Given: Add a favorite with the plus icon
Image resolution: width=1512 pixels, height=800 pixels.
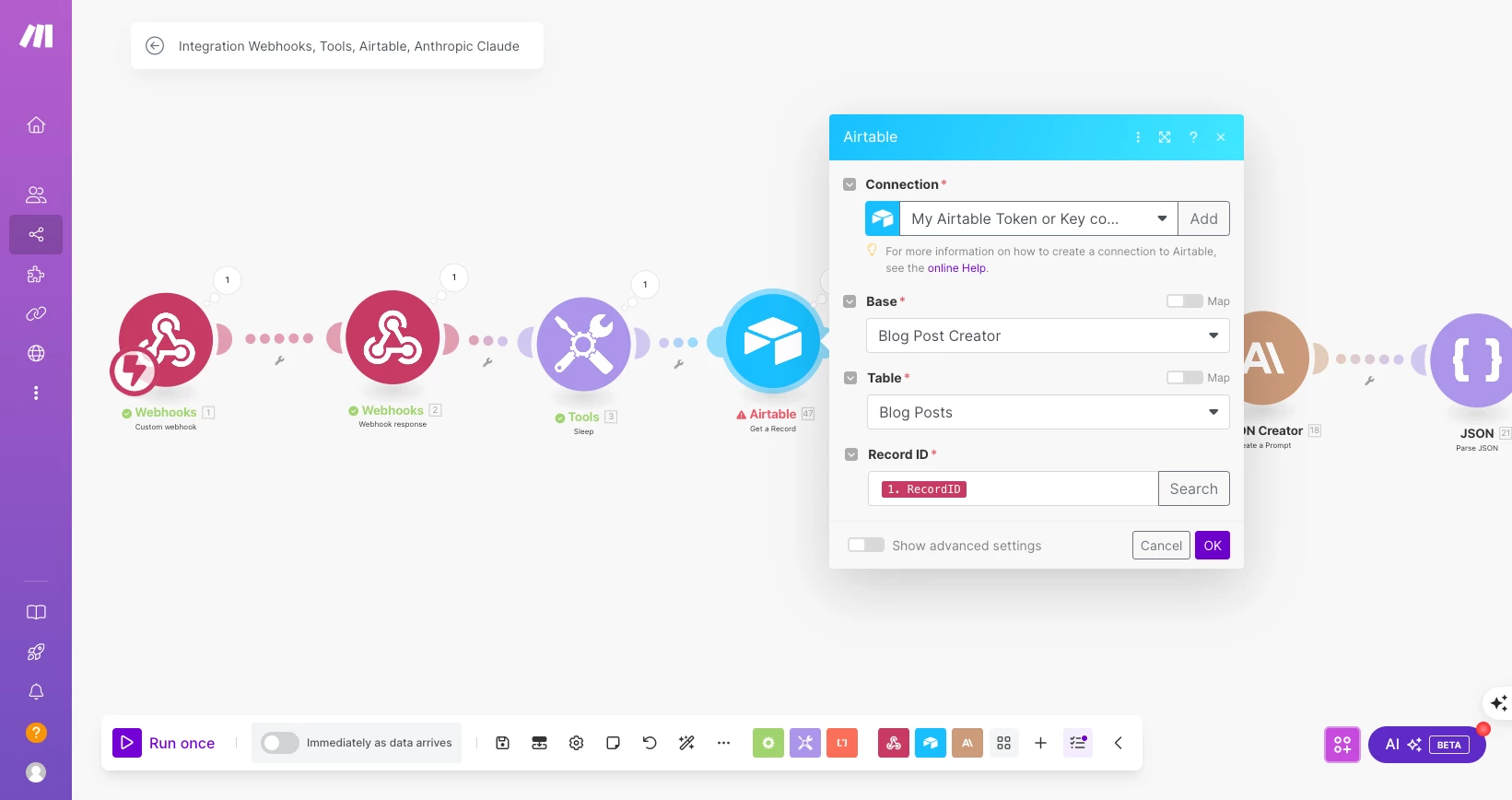Looking at the screenshot, I should pyautogui.click(x=1040, y=743).
